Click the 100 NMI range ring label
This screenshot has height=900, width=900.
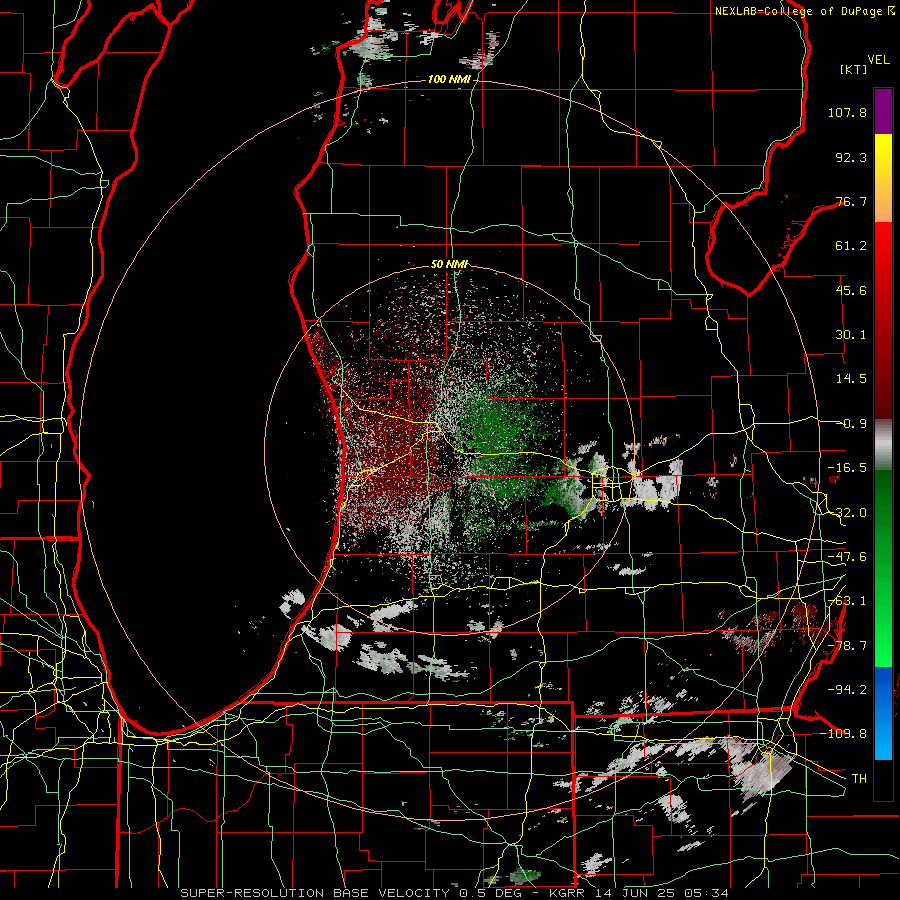449,79
